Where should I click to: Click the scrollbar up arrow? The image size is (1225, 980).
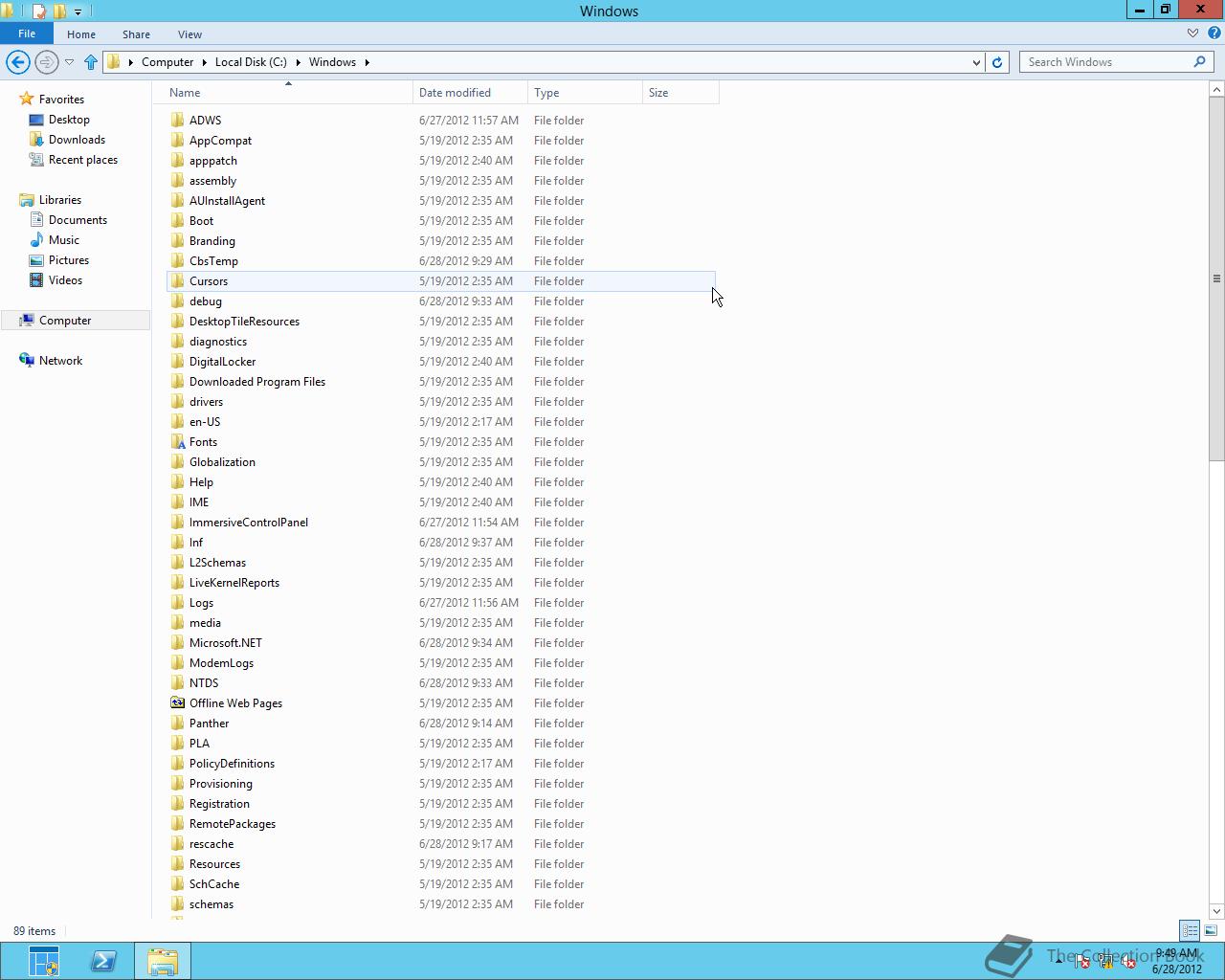coord(1216,89)
